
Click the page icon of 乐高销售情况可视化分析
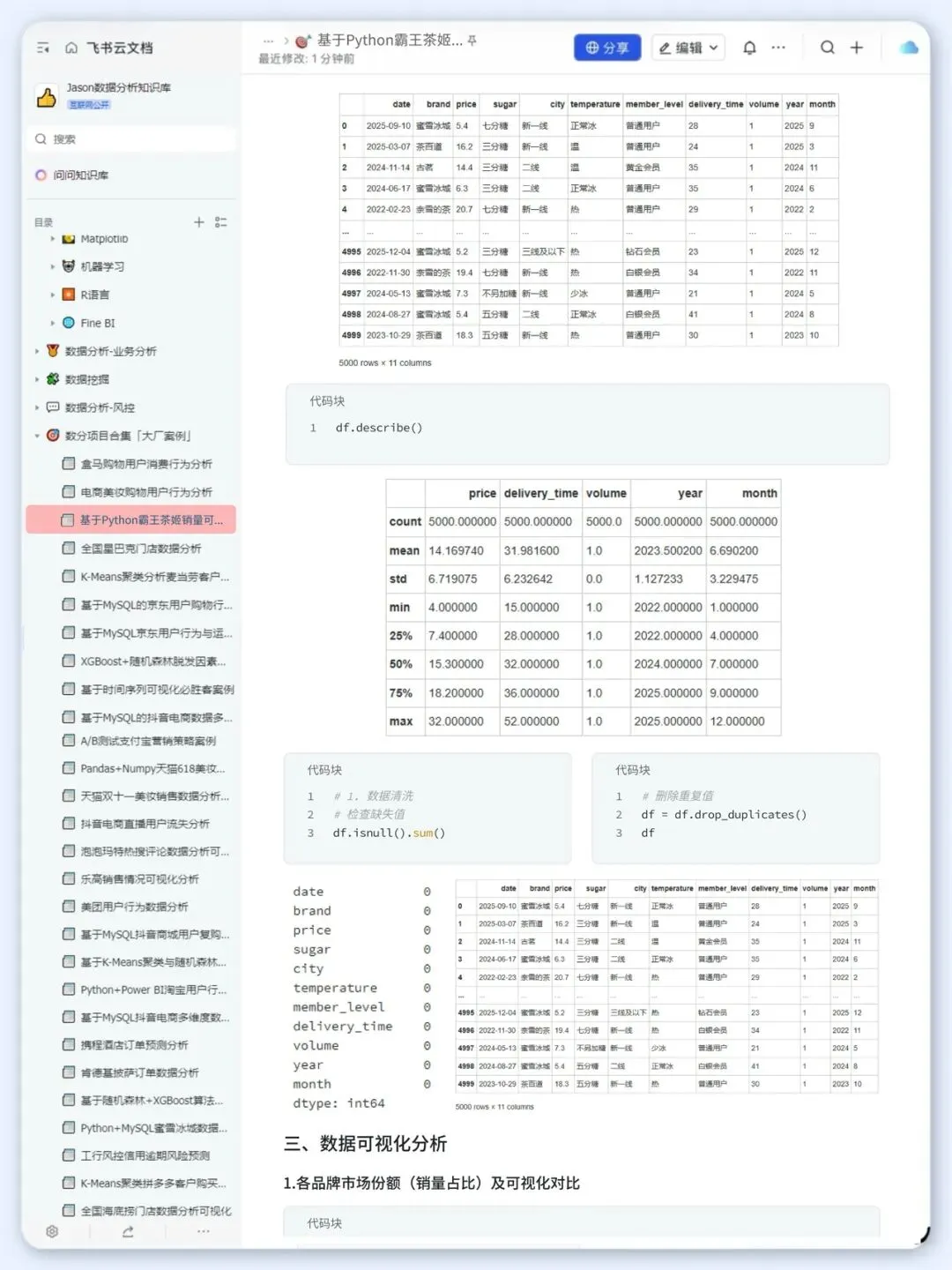tap(68, 878)
